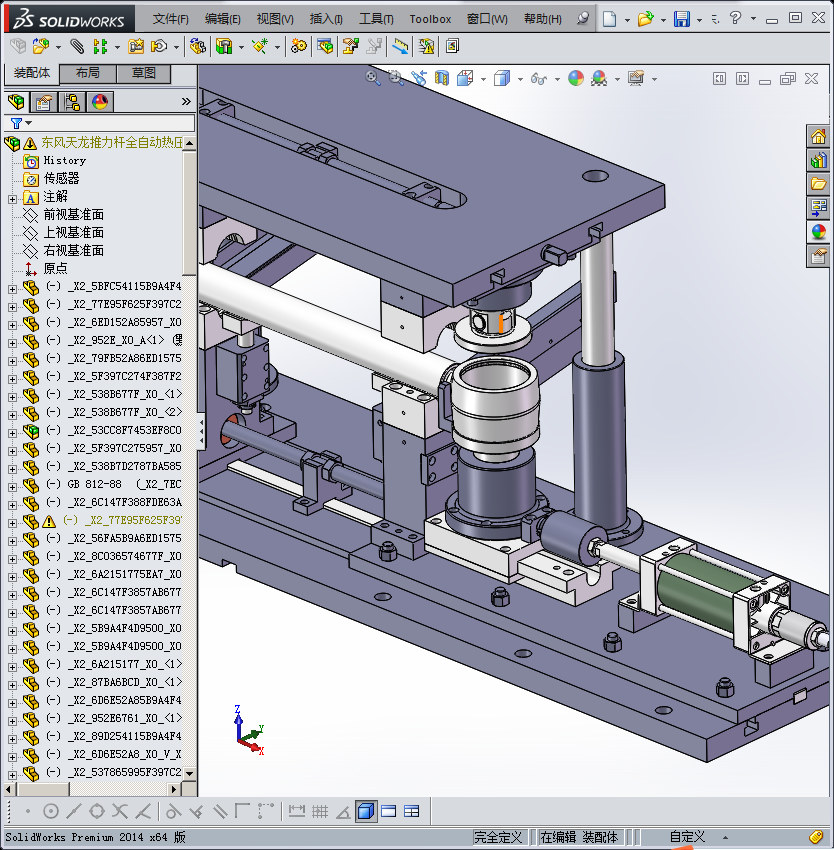Image resolution: width=834 pixels, height=850 pixels.
Task: Open the Appearances color wheel in task pane
Action: [x=818, y=232]
